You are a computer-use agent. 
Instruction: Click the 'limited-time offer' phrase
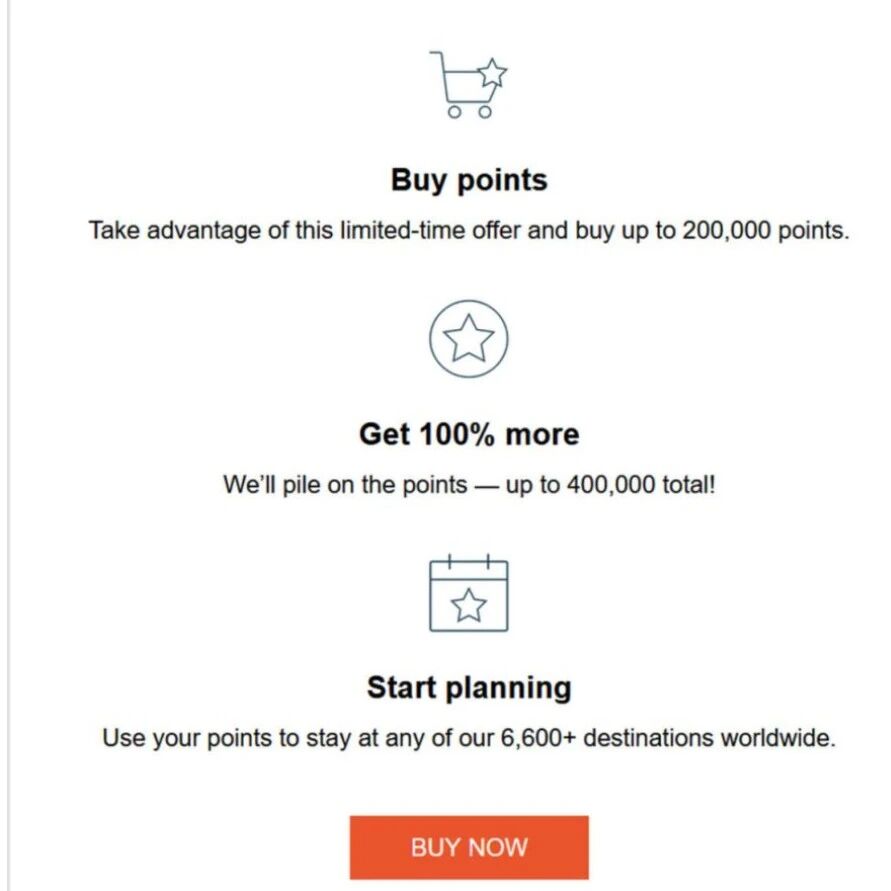click(430, 231)
